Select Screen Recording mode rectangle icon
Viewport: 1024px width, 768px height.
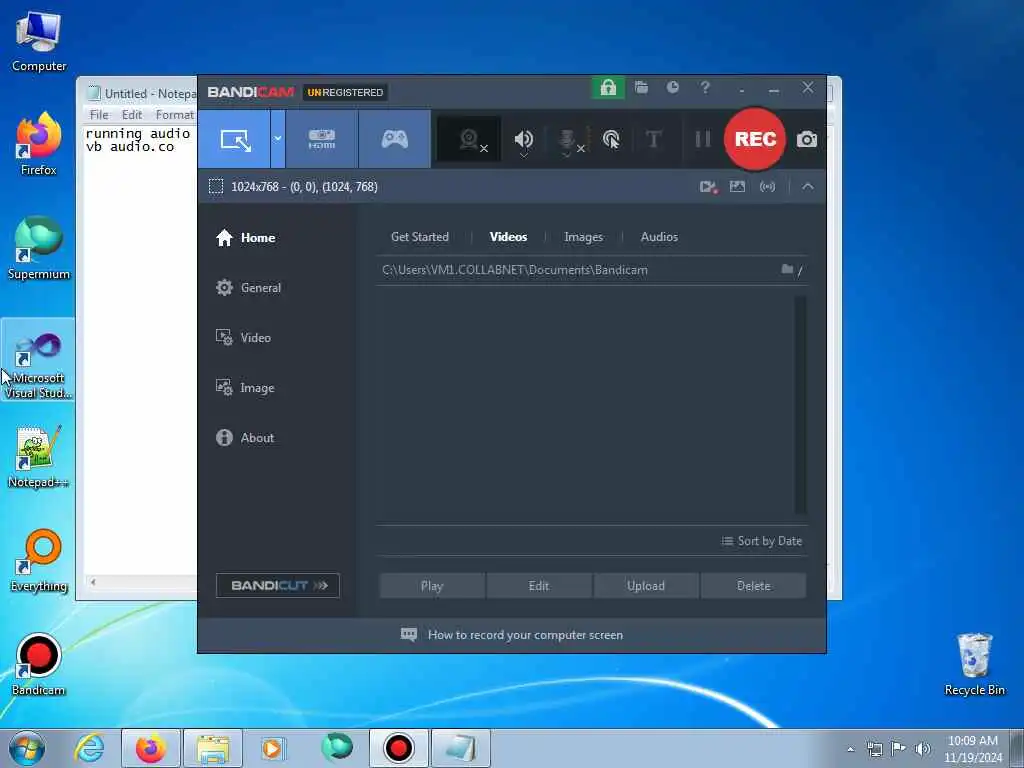click(x=234, y=139)
